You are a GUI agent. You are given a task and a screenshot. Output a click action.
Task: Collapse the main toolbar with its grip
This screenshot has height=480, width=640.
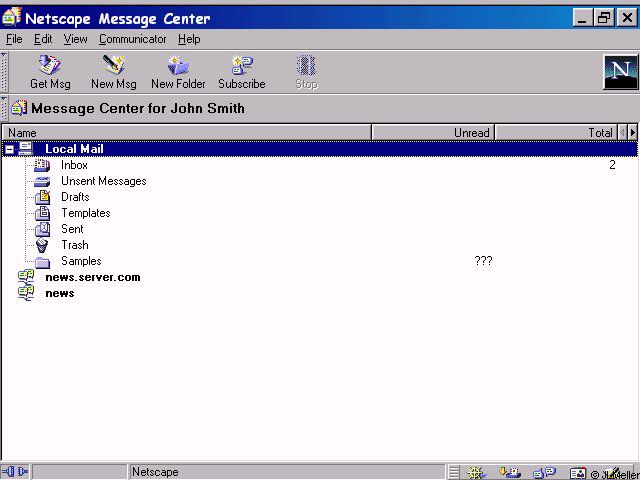click(x=4, y=72)
